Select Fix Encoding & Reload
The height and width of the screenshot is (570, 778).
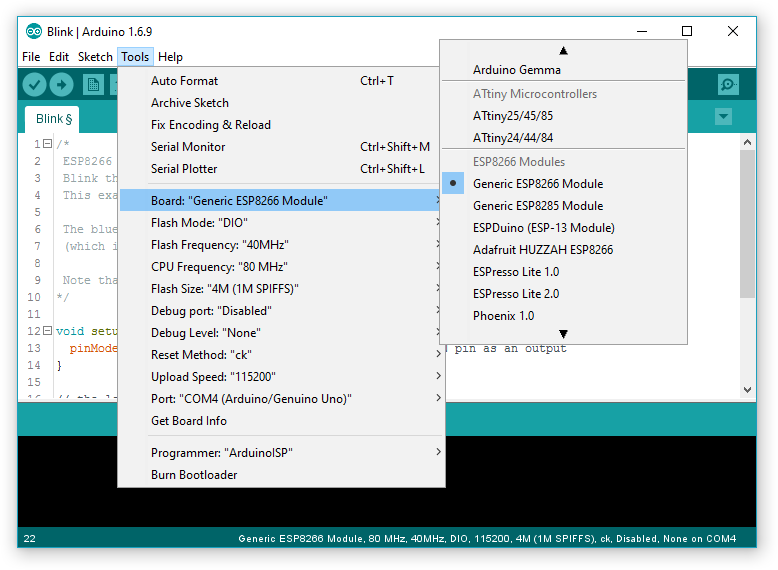281,125
